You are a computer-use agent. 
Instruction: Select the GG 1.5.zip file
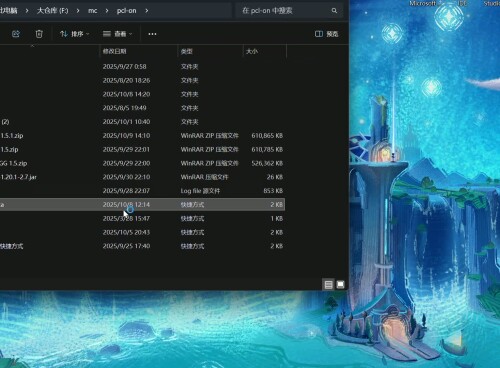(x=14, y=163)
